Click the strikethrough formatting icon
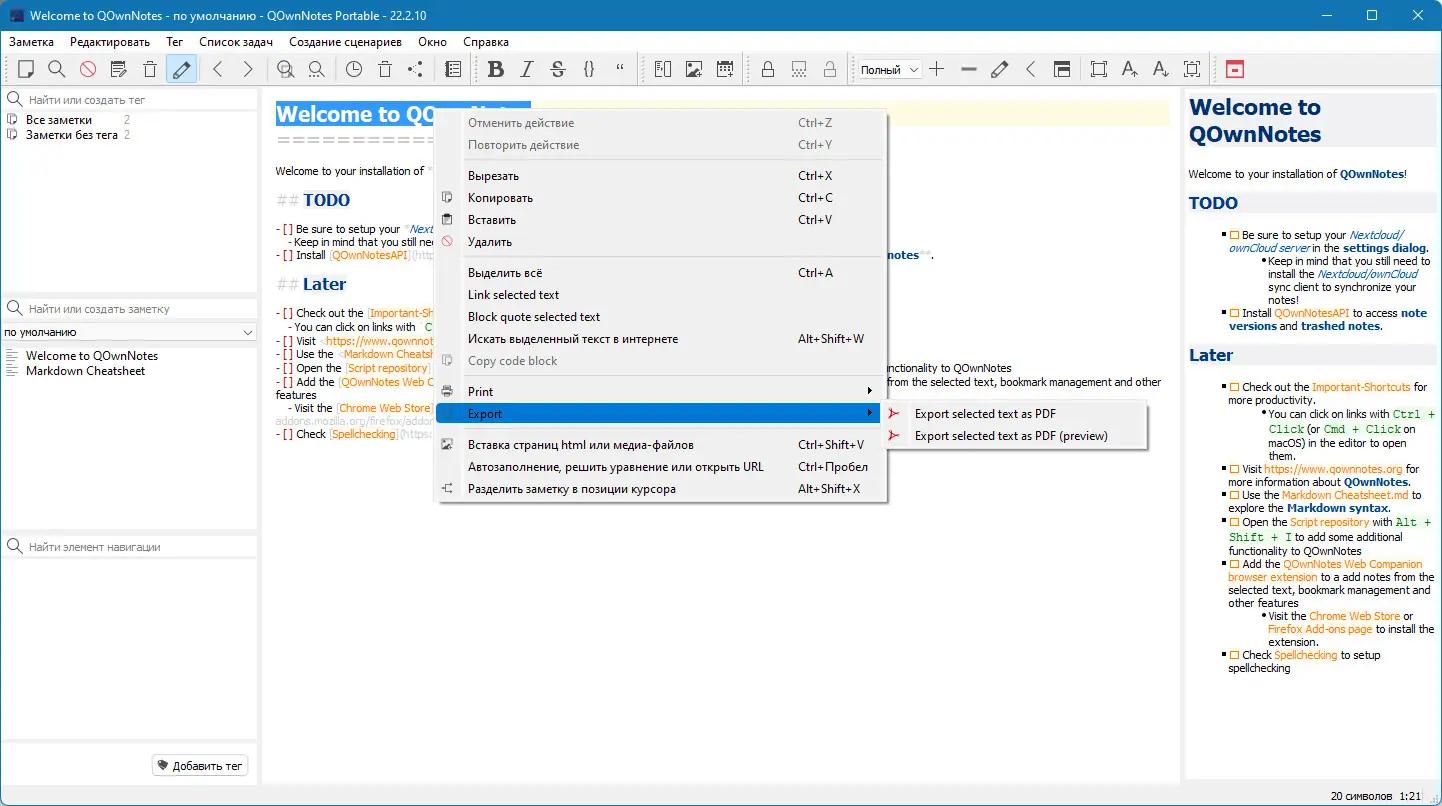The image size is (1442, 806). coord(558,69)
